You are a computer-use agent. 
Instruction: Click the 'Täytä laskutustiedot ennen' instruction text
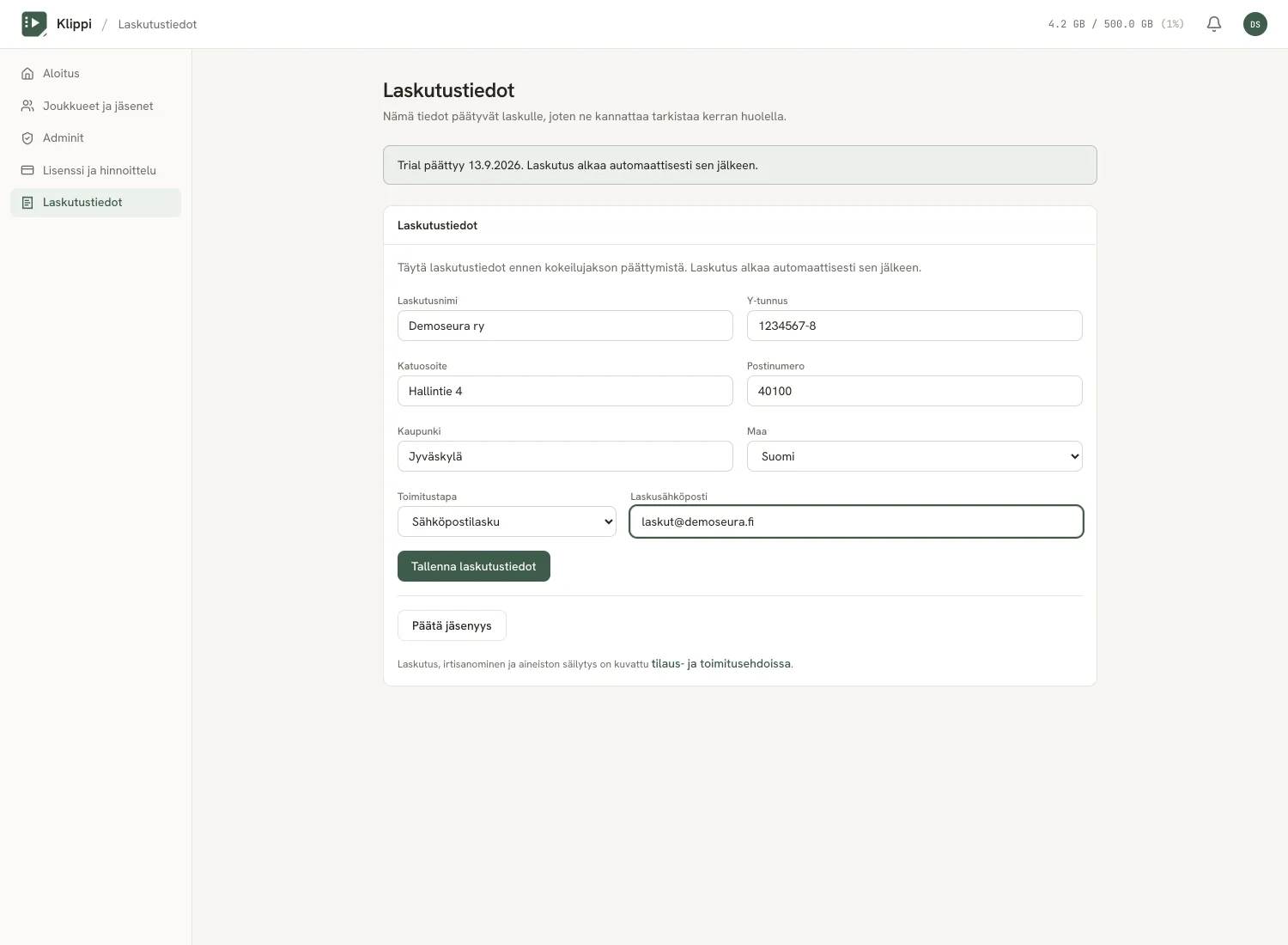659,268
